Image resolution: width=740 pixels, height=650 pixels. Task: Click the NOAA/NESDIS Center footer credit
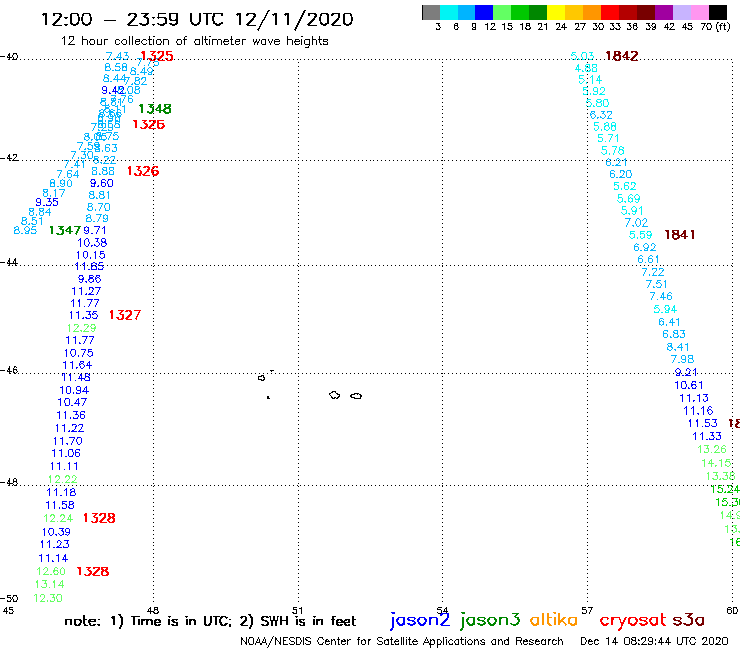[402, 641]
